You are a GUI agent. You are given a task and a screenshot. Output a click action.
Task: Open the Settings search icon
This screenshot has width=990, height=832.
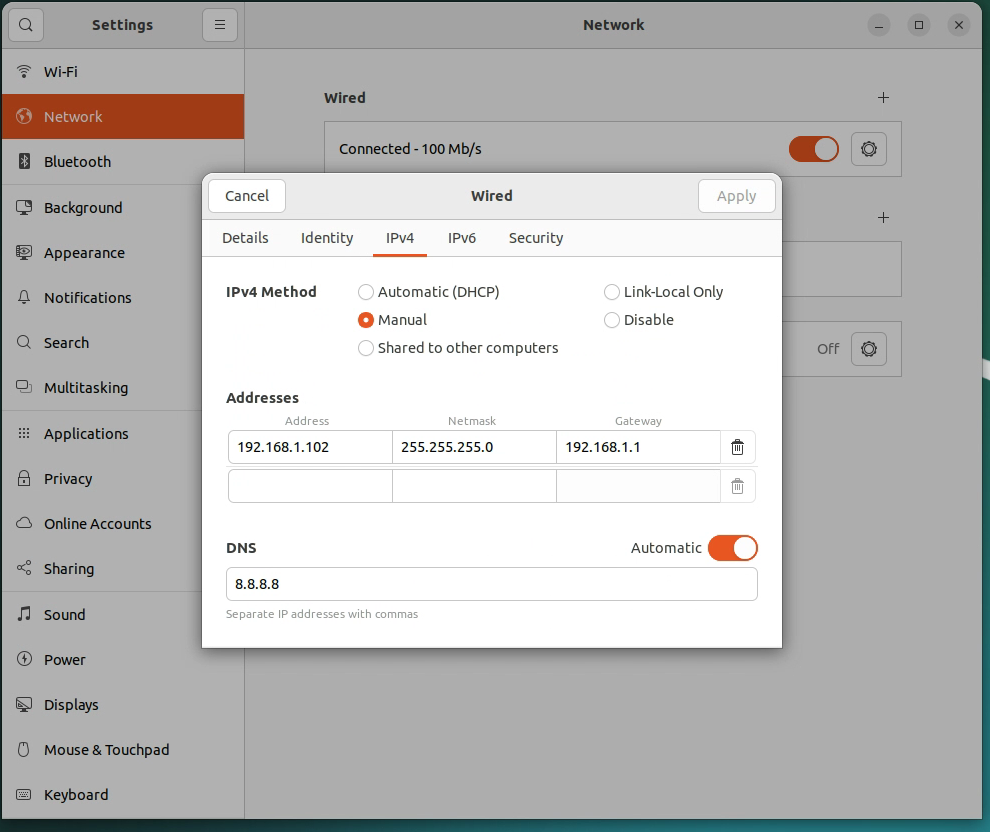[x=25, y=24]
